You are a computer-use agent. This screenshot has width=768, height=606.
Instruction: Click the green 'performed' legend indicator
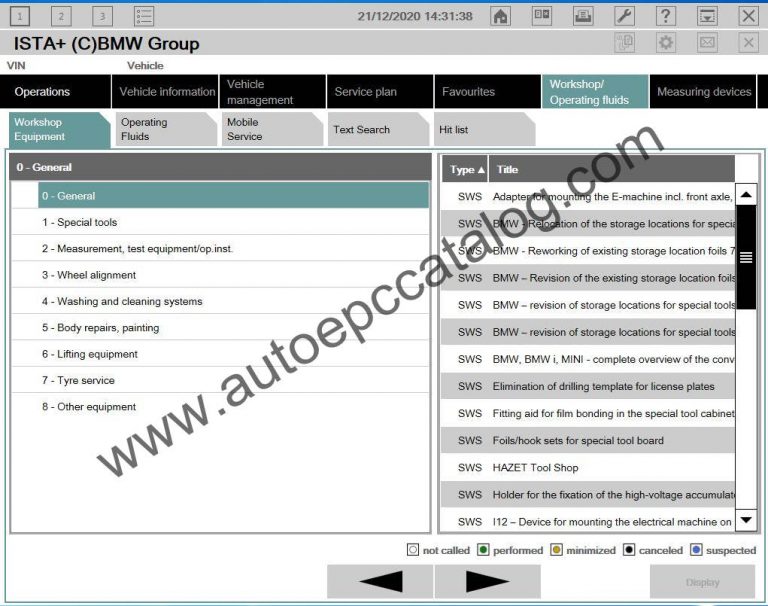483,550
